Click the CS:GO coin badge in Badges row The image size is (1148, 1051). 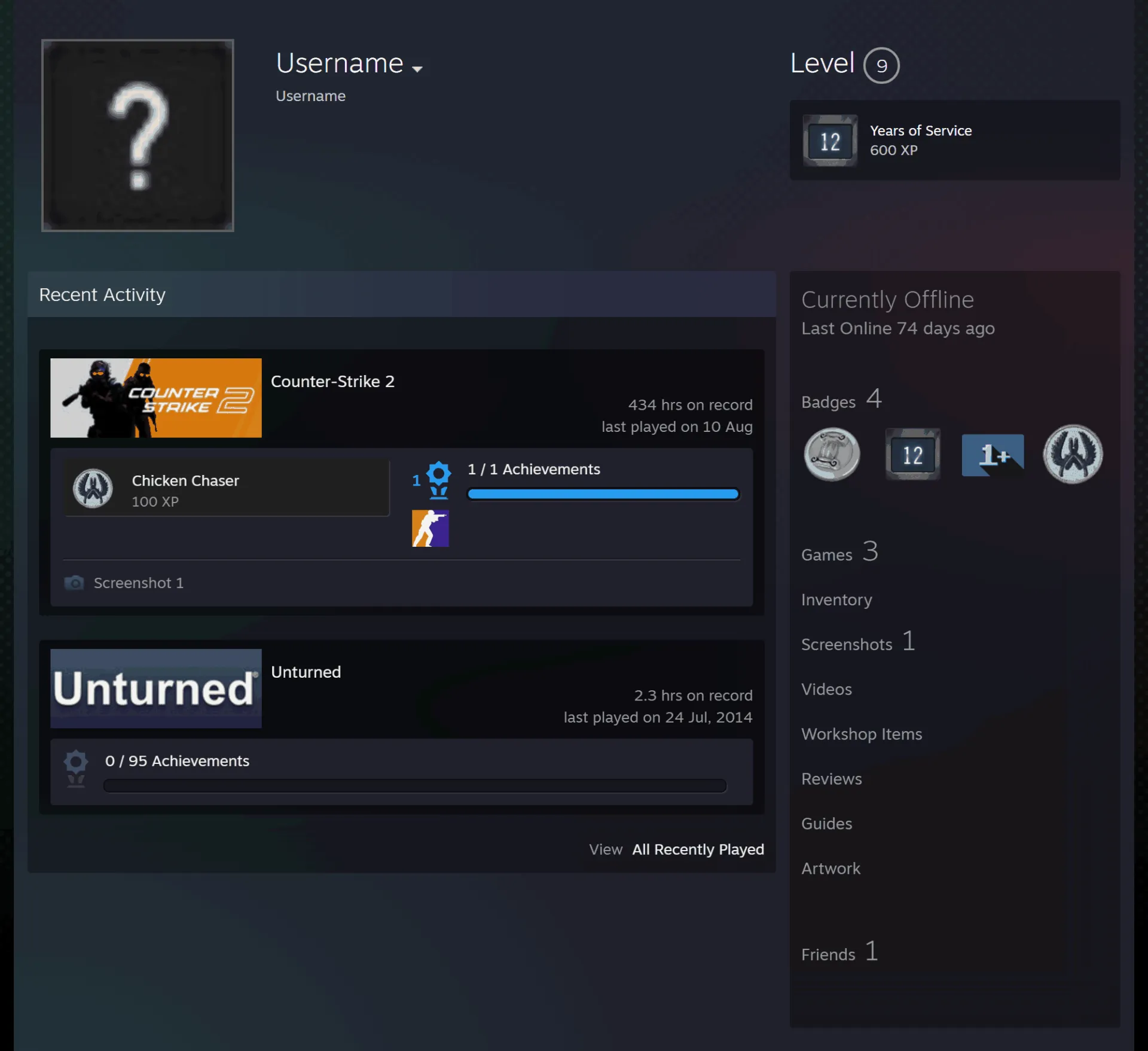point(1073,455)
